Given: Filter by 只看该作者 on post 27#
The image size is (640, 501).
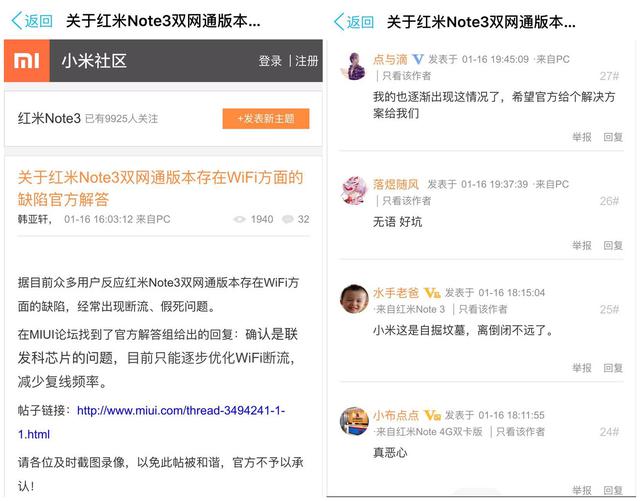Looking at the screenshot, I should click(x=407, y=76).
